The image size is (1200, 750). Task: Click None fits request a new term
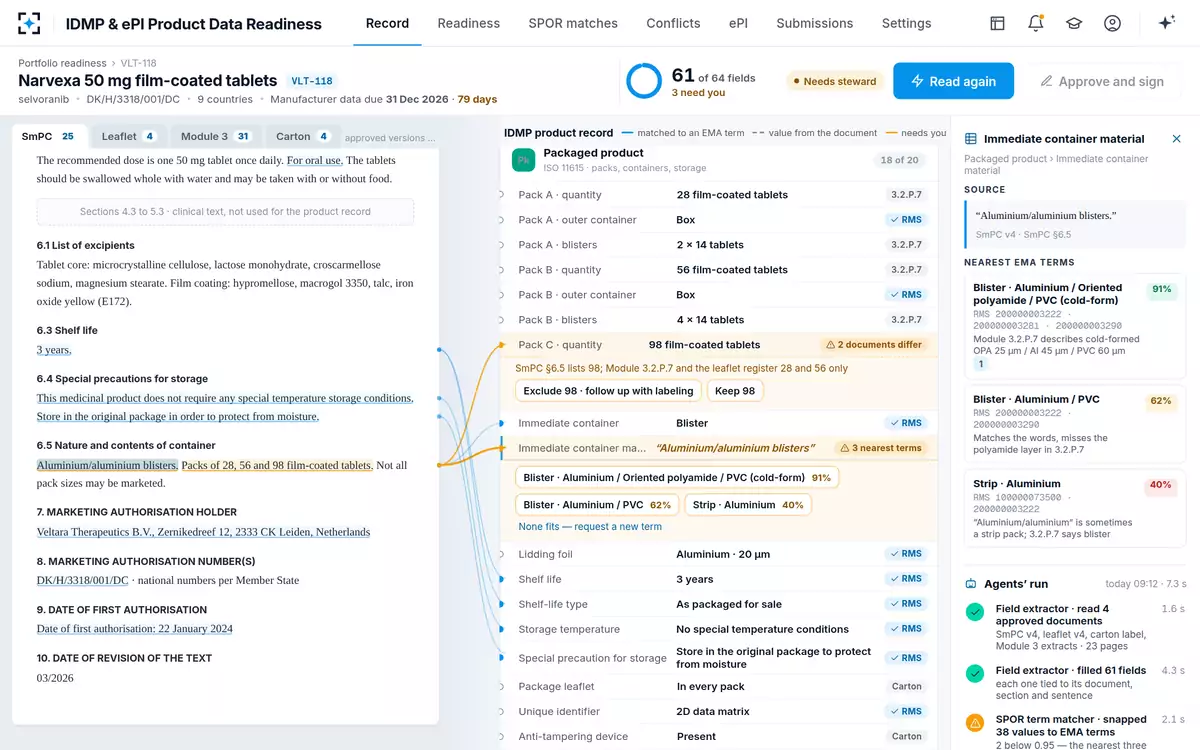[590, 527]
